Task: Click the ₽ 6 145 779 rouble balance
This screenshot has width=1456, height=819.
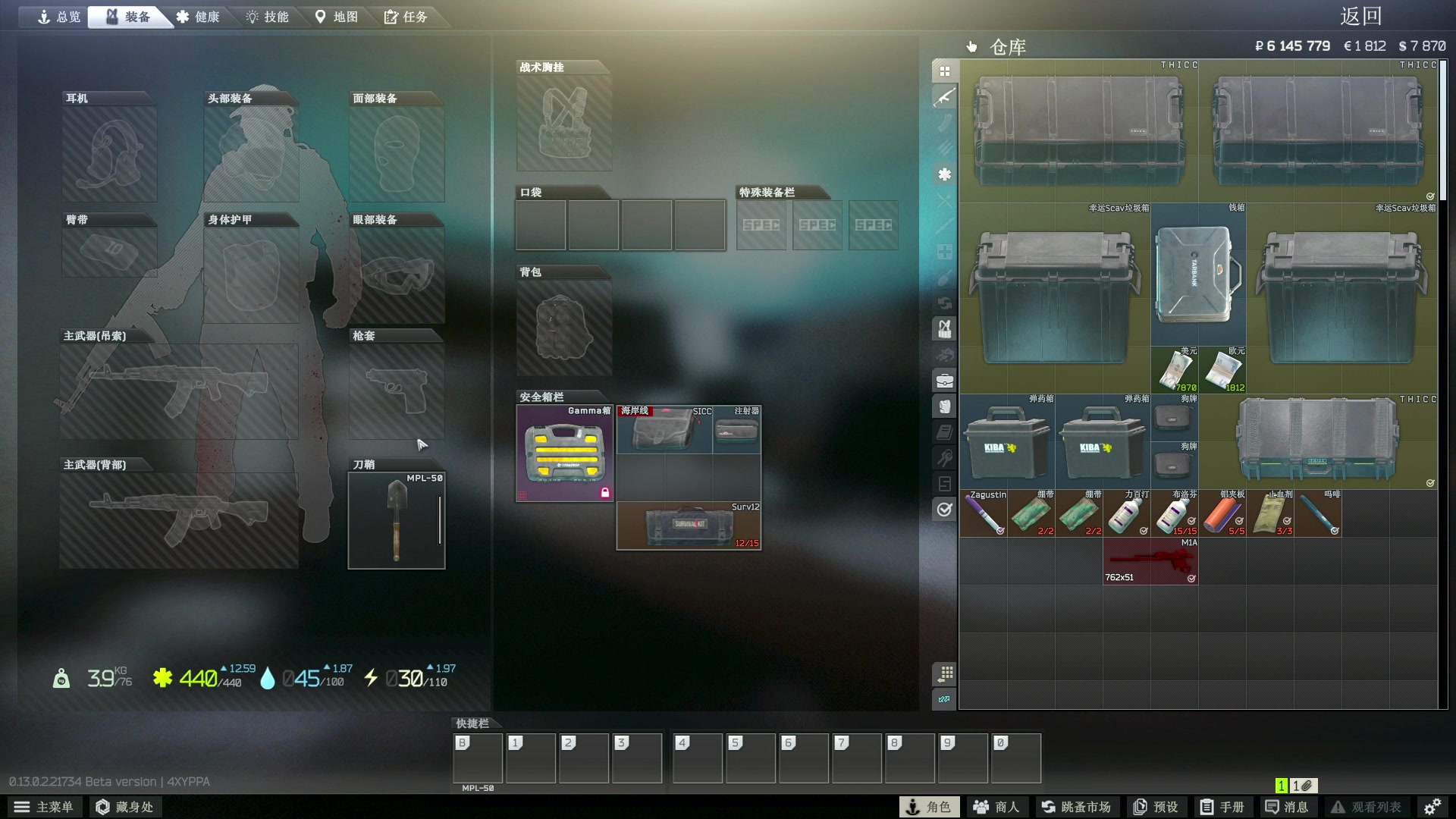Action: [1293, 46]
